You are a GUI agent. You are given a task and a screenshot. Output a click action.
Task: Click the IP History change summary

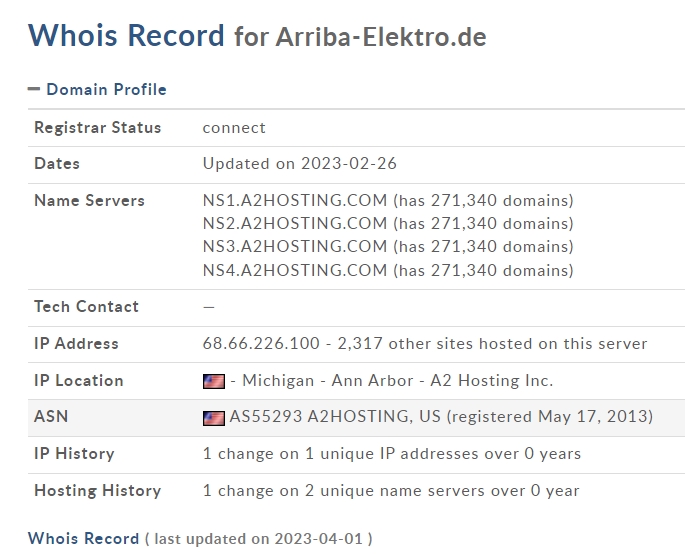click(x=392, y=454)
